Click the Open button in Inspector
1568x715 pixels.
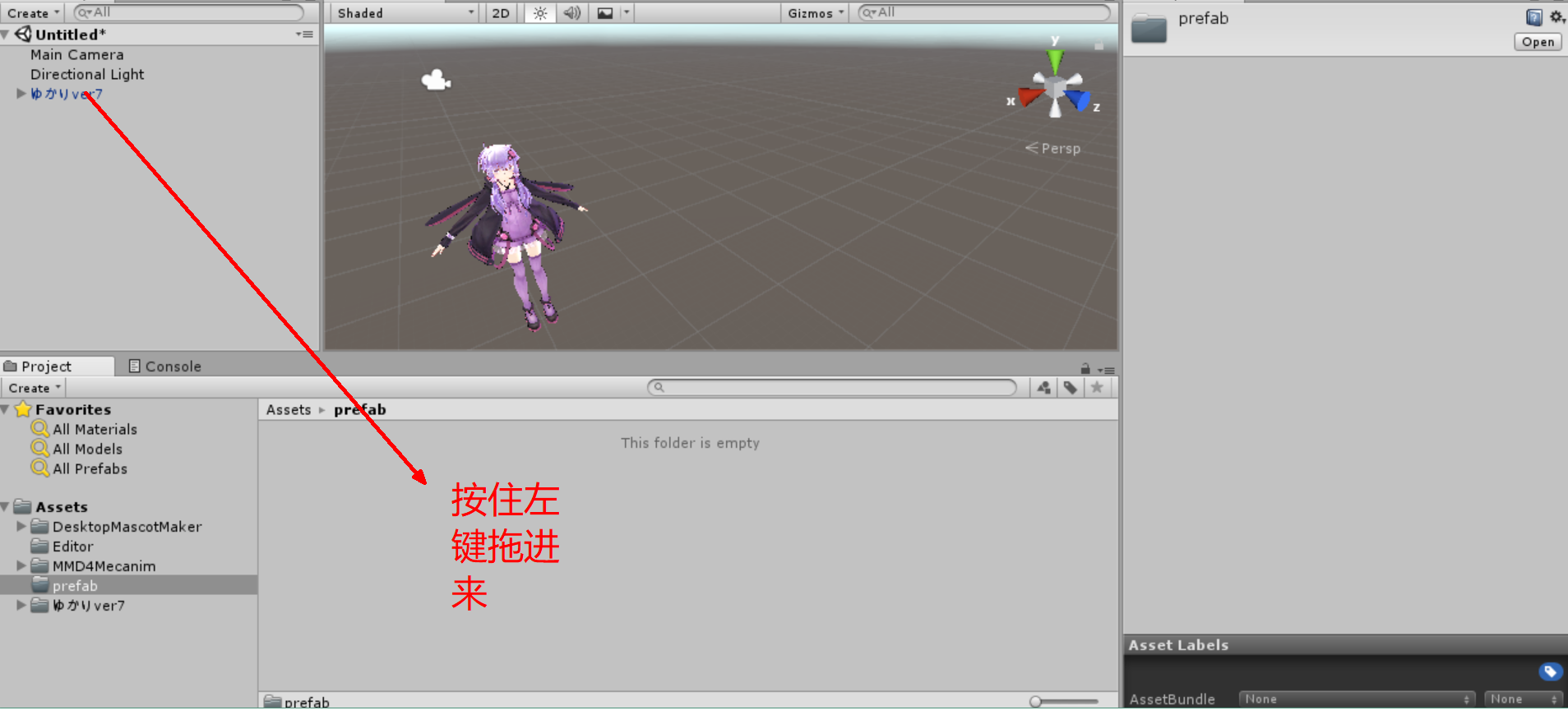(x=1537, y=42)
